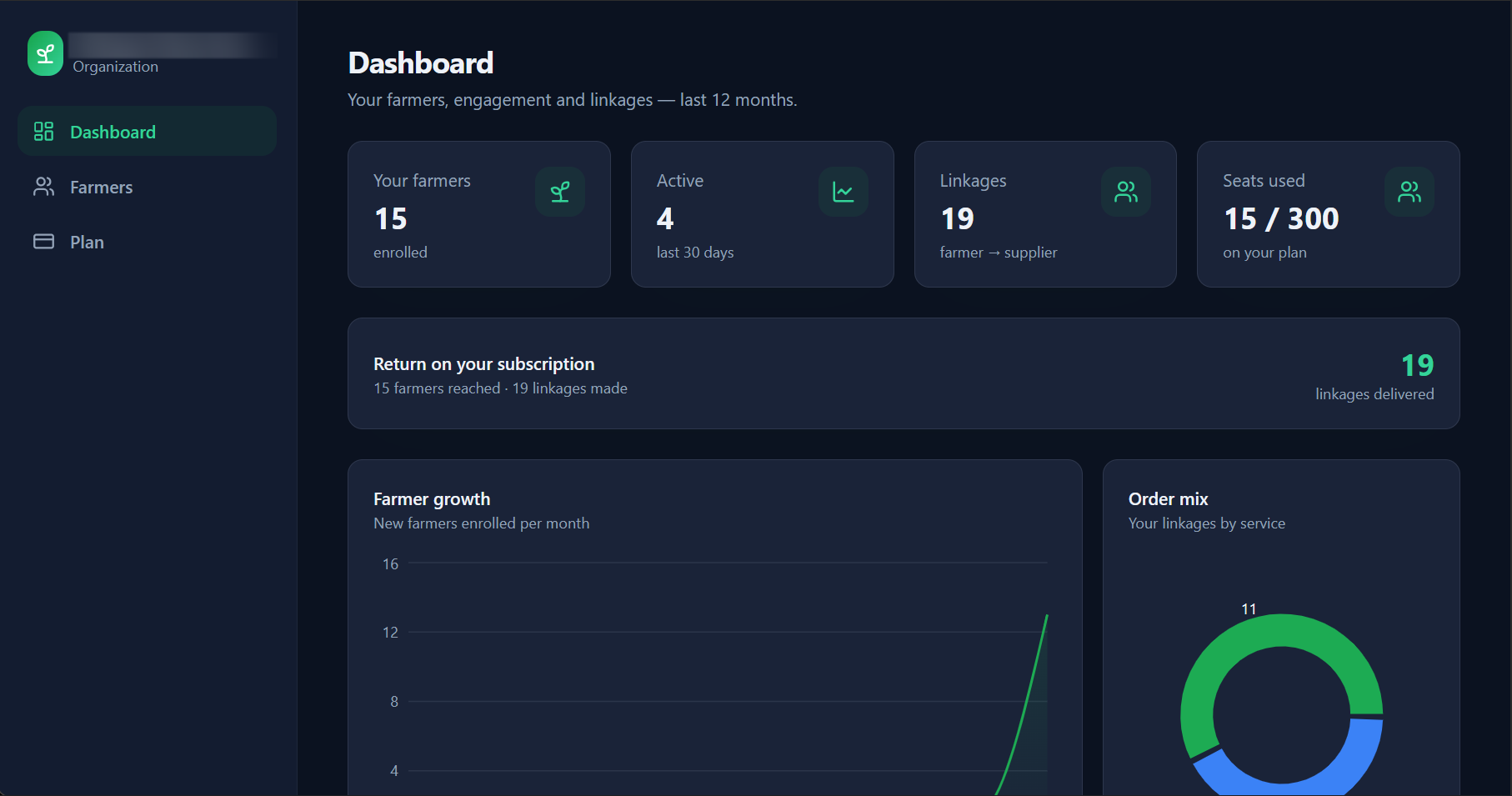Screen dimensions: 1512x796
Task: Click 'New farmers enrolled per month' subtitle
Action: (x=481, y=523)
